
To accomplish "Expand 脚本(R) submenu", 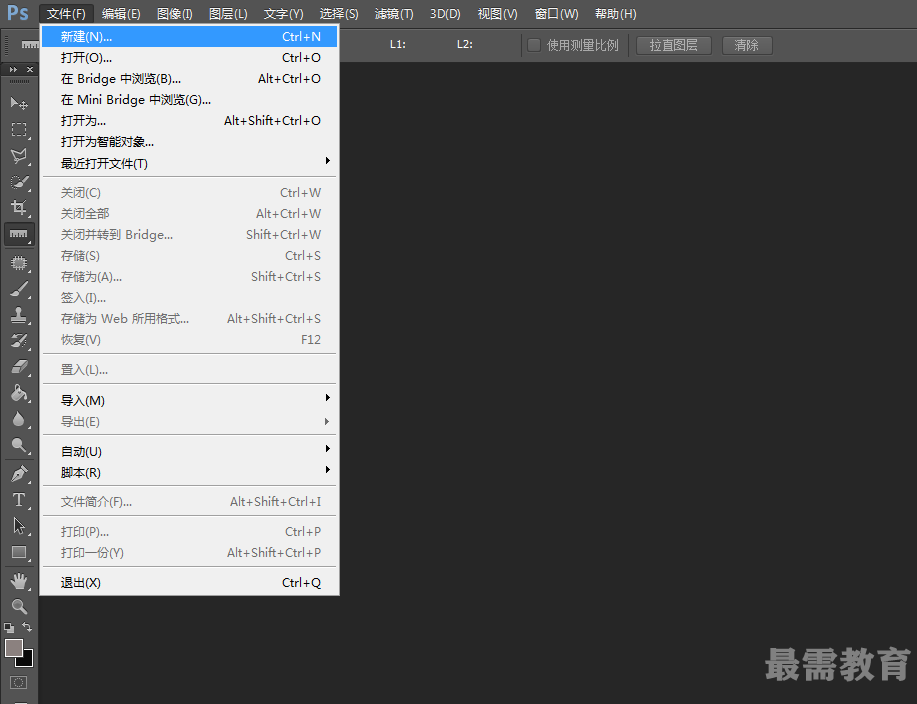I will [189, 472].
